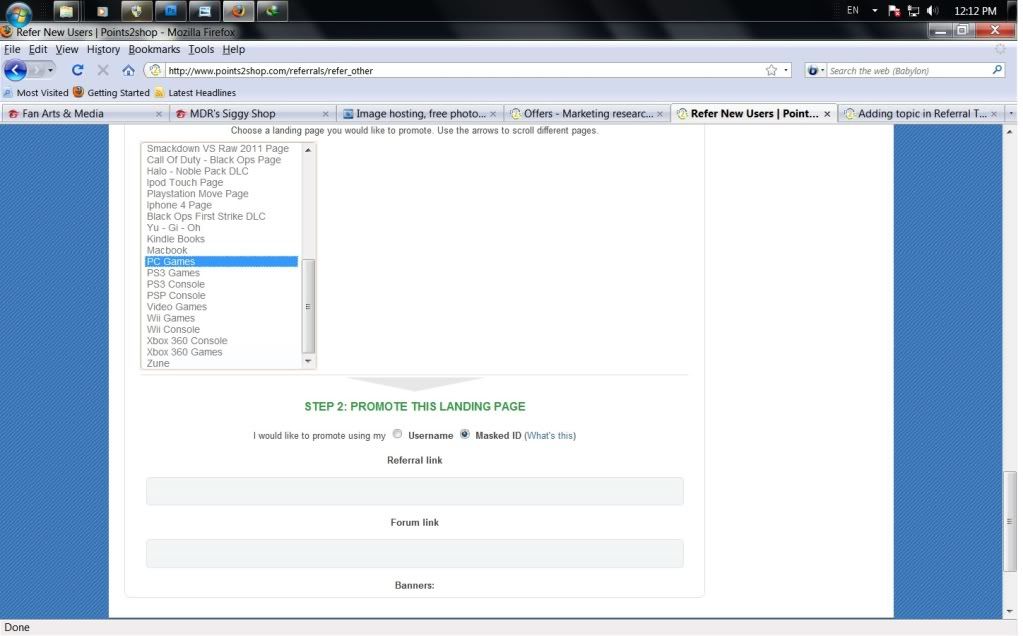Expand the language bar options arrow

(x=874, y=10)
